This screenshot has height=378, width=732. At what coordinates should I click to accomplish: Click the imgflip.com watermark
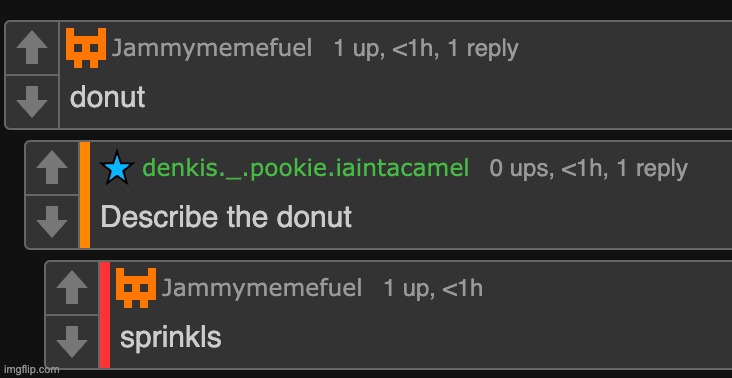30,370
